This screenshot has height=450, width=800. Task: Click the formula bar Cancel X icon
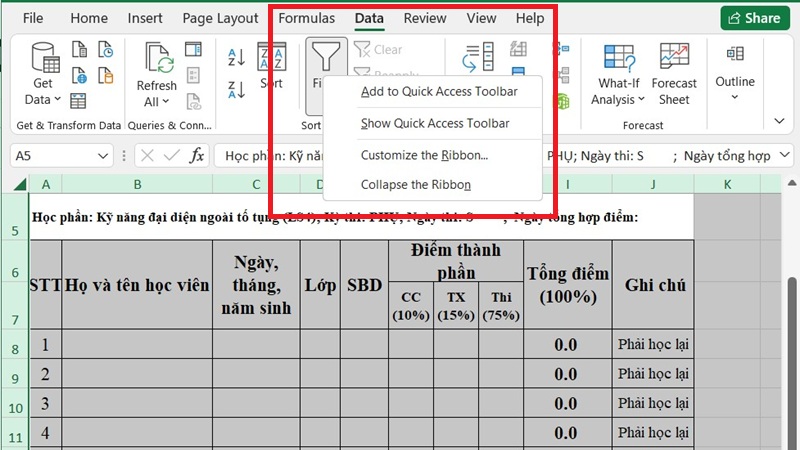pyautogui.click(x=147, y=156)
